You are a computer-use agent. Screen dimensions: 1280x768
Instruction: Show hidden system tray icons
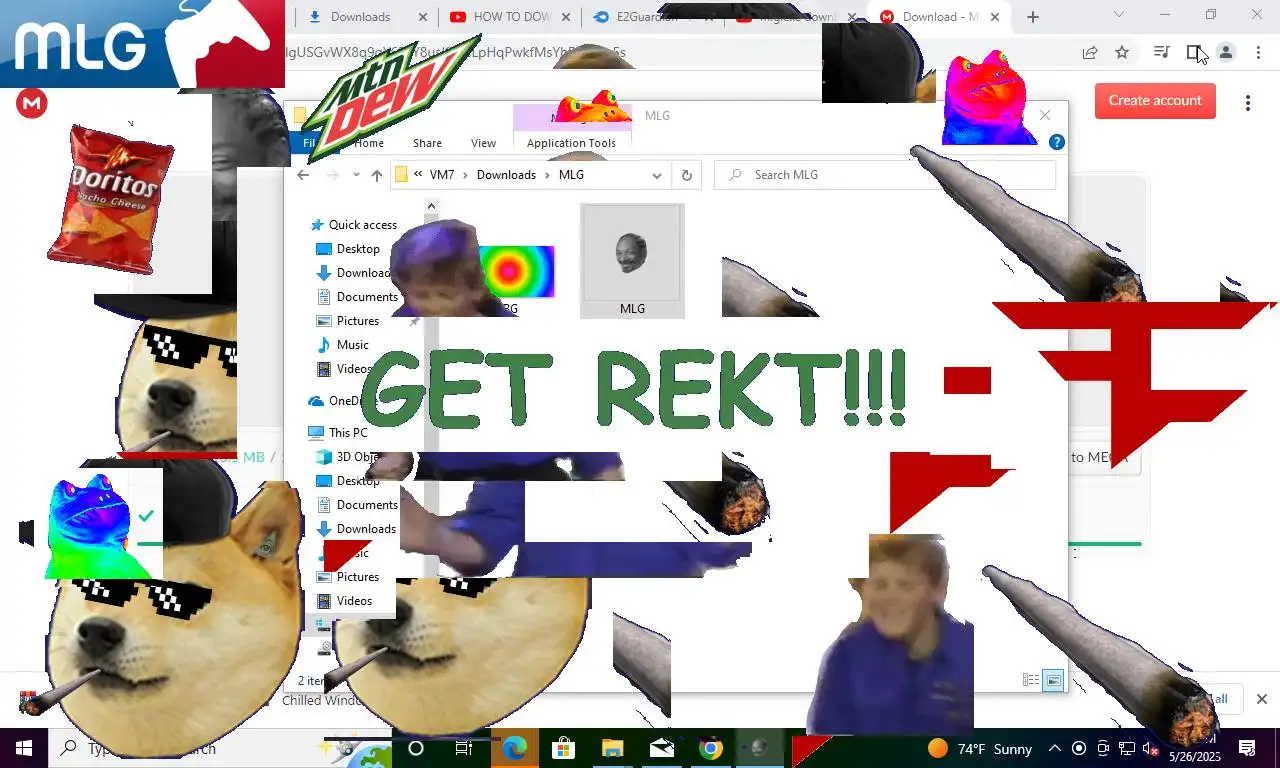click(x=1055, y=748)
